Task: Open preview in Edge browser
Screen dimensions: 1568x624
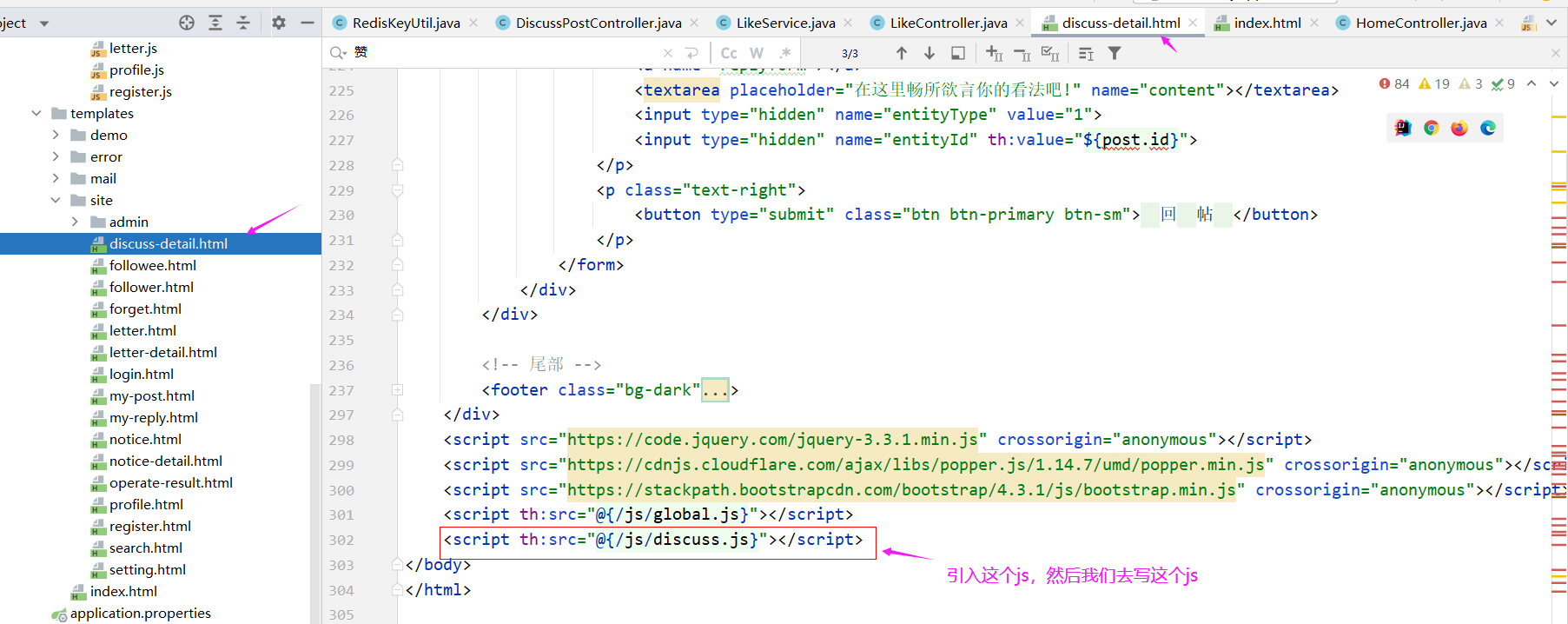Action: pyautogui.click(x=1488, y=128)
